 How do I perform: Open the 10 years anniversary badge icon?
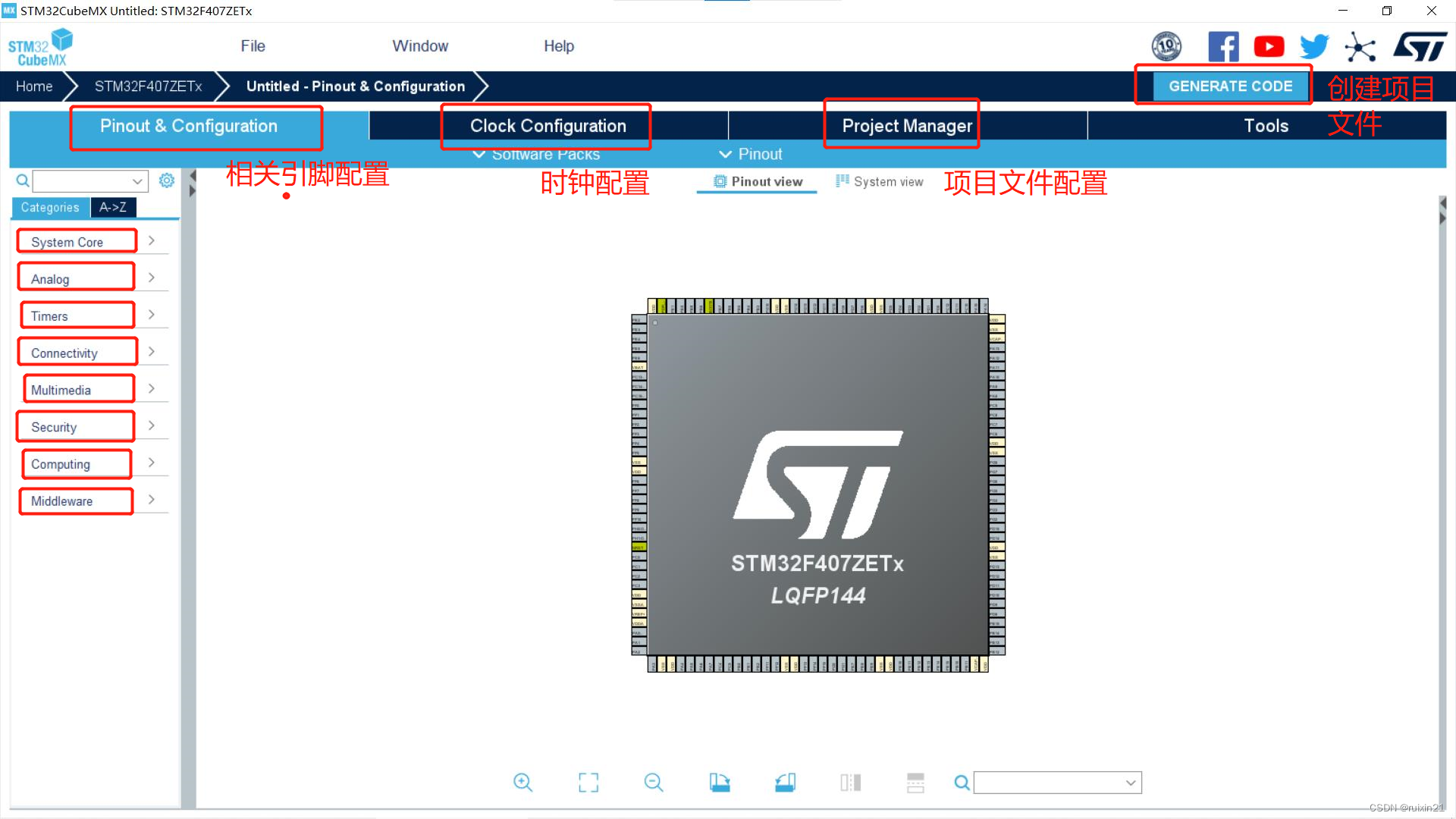[1166, 46]
